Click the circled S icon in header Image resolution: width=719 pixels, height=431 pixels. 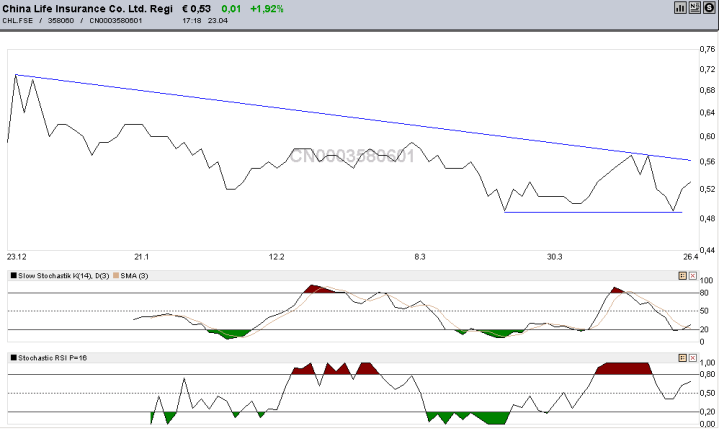[709, 8]
